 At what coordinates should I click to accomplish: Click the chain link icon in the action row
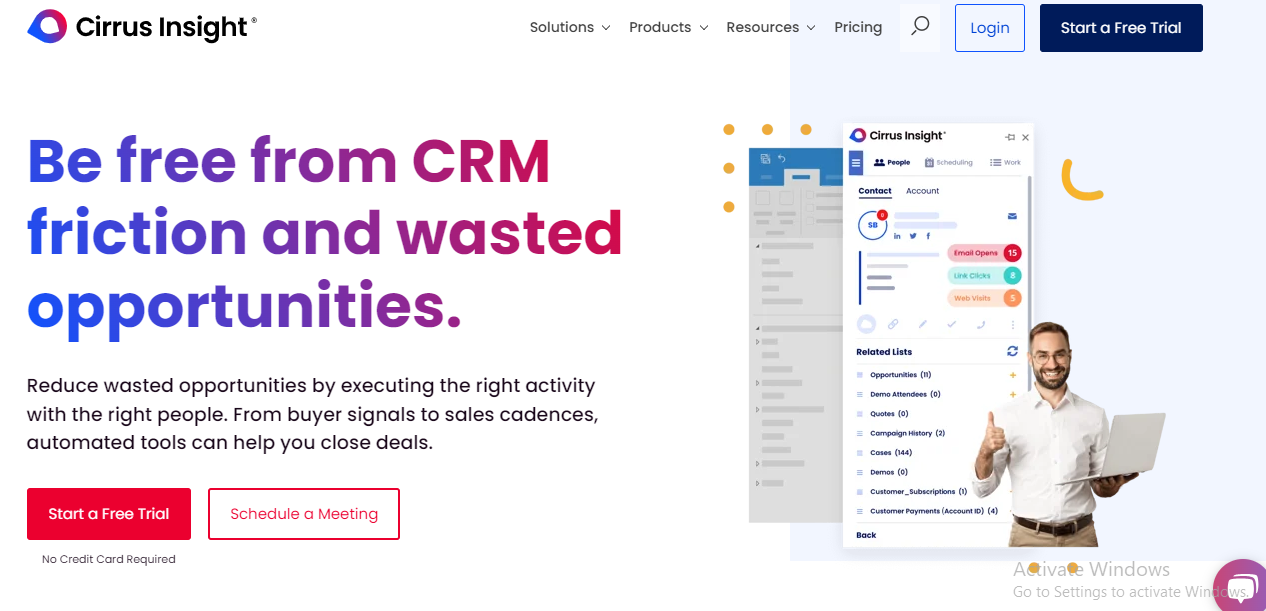893,324
